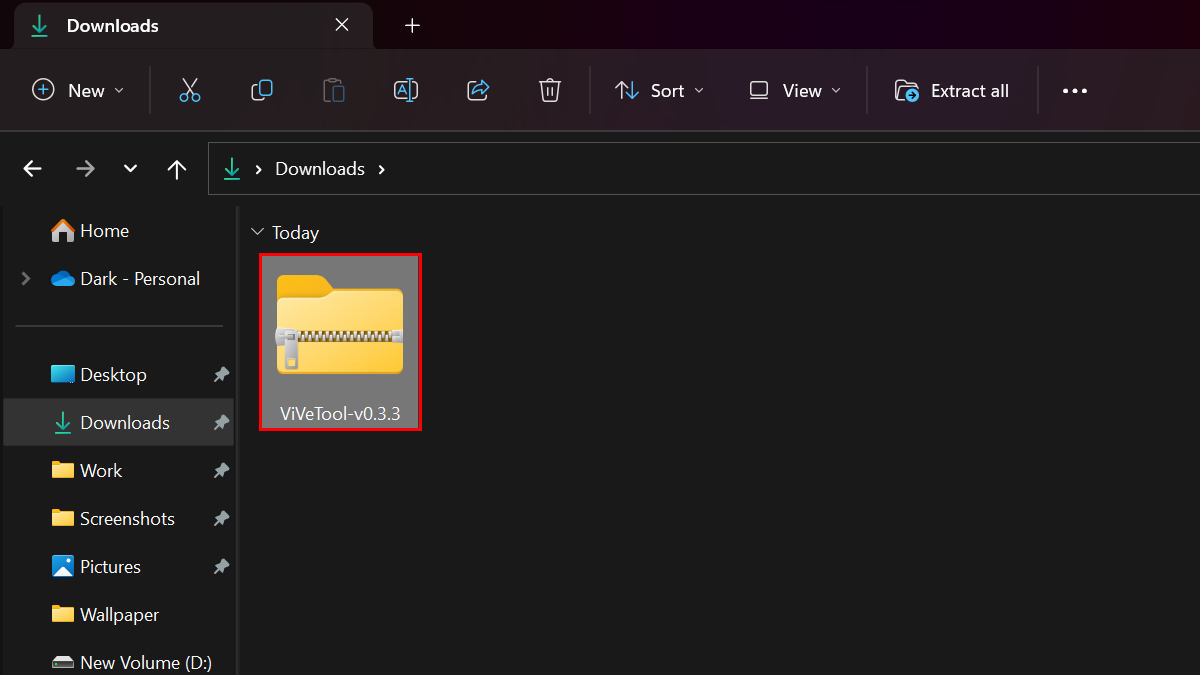Expand the Dark - Personal OneDrive node

coord(26,279)
